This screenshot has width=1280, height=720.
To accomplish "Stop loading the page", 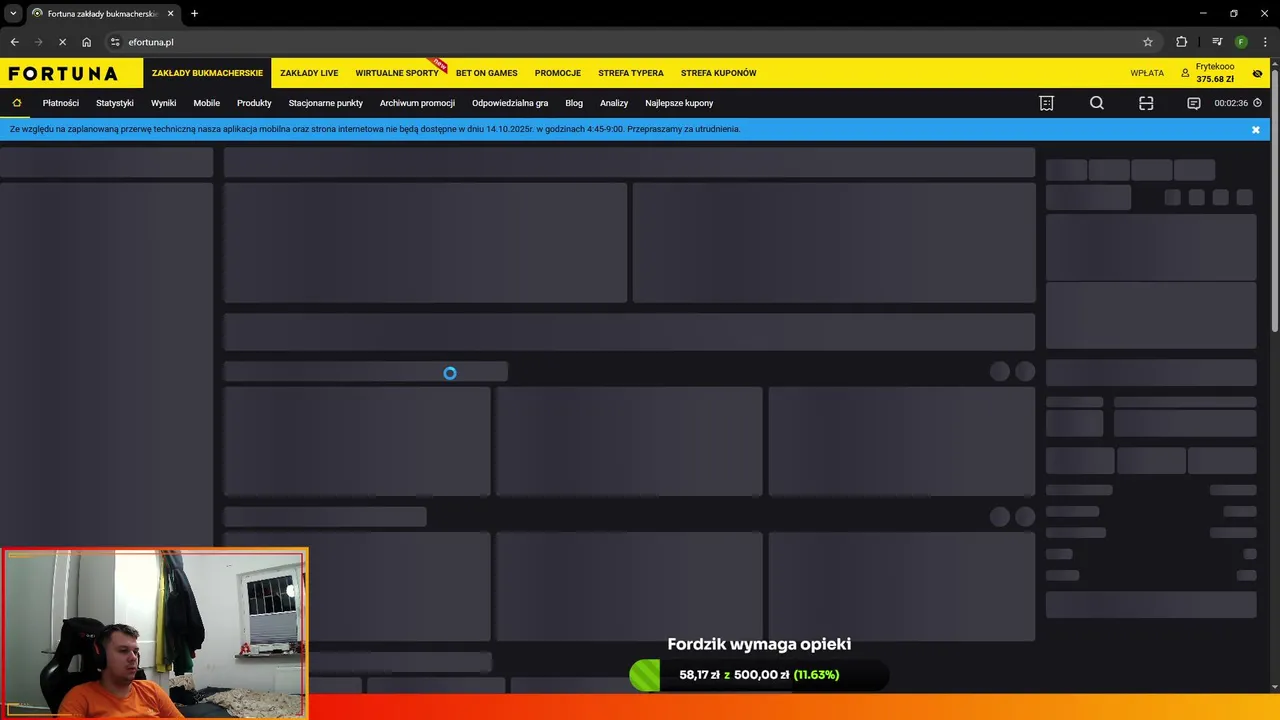I will [x=62, y=42].
